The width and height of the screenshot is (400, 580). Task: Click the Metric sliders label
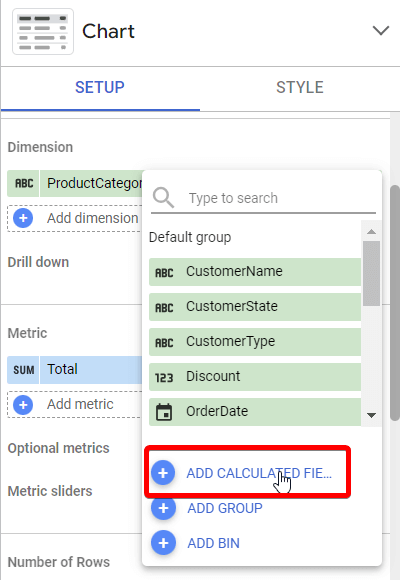click(x=50, y=491)
